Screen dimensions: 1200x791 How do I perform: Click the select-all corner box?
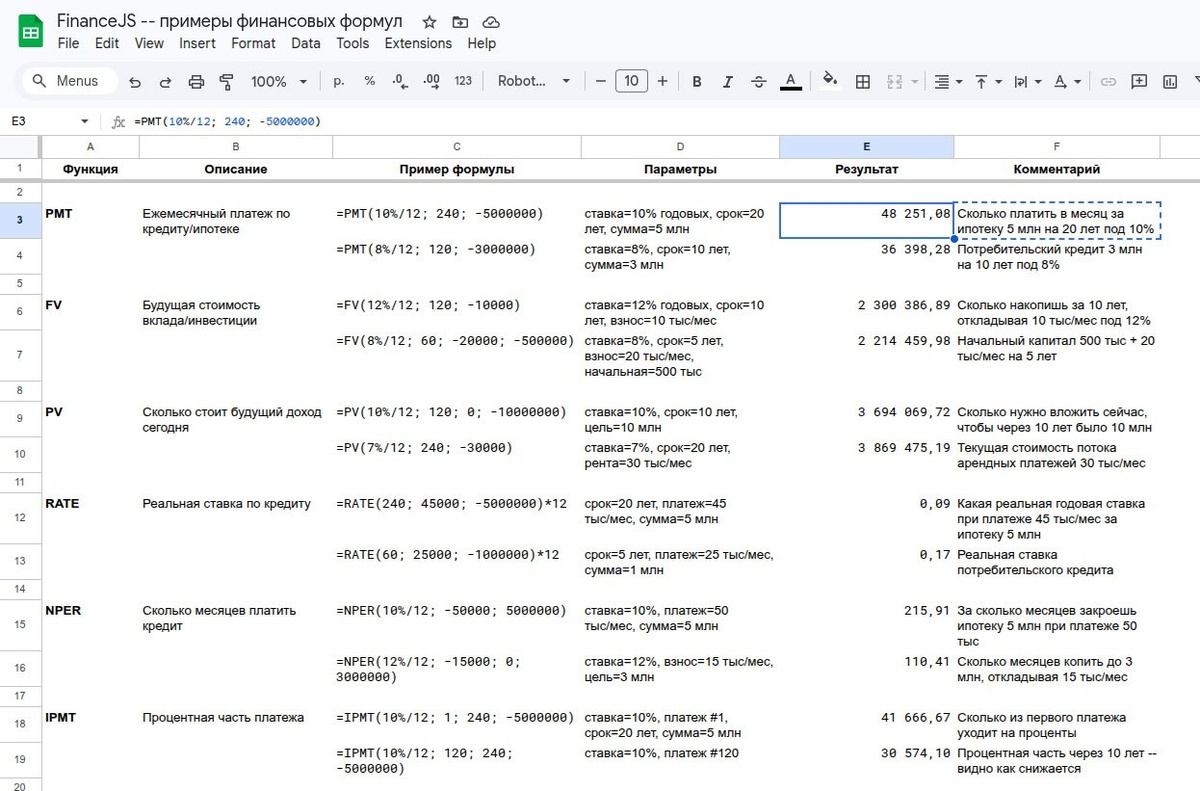point(20,147)
